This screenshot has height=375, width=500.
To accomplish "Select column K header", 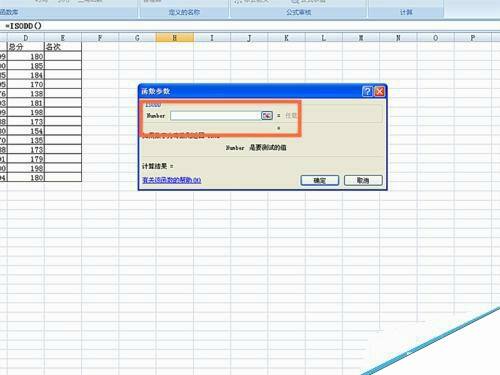I will [x=286, y=38].
